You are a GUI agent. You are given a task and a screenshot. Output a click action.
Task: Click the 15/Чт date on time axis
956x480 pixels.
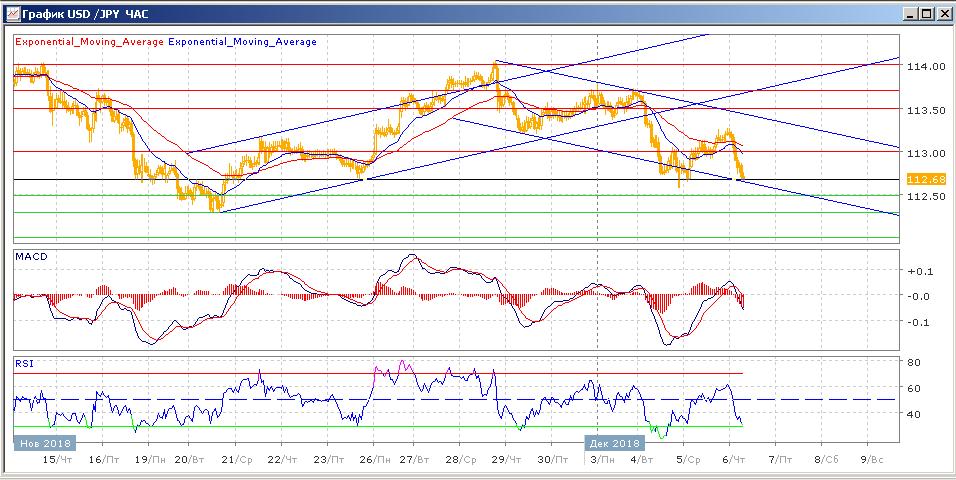click(x=57, y=460)
